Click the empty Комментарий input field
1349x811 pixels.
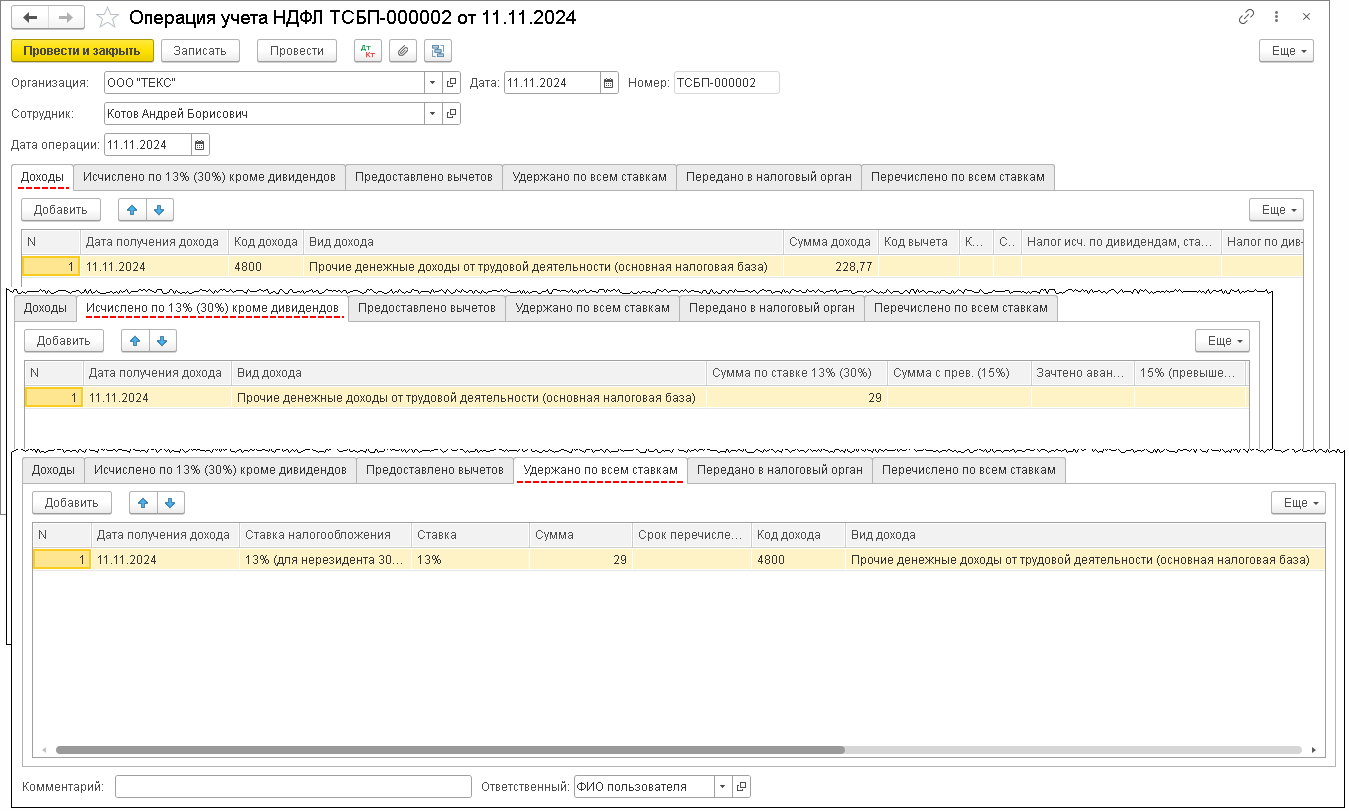click(x=293, y=787)
